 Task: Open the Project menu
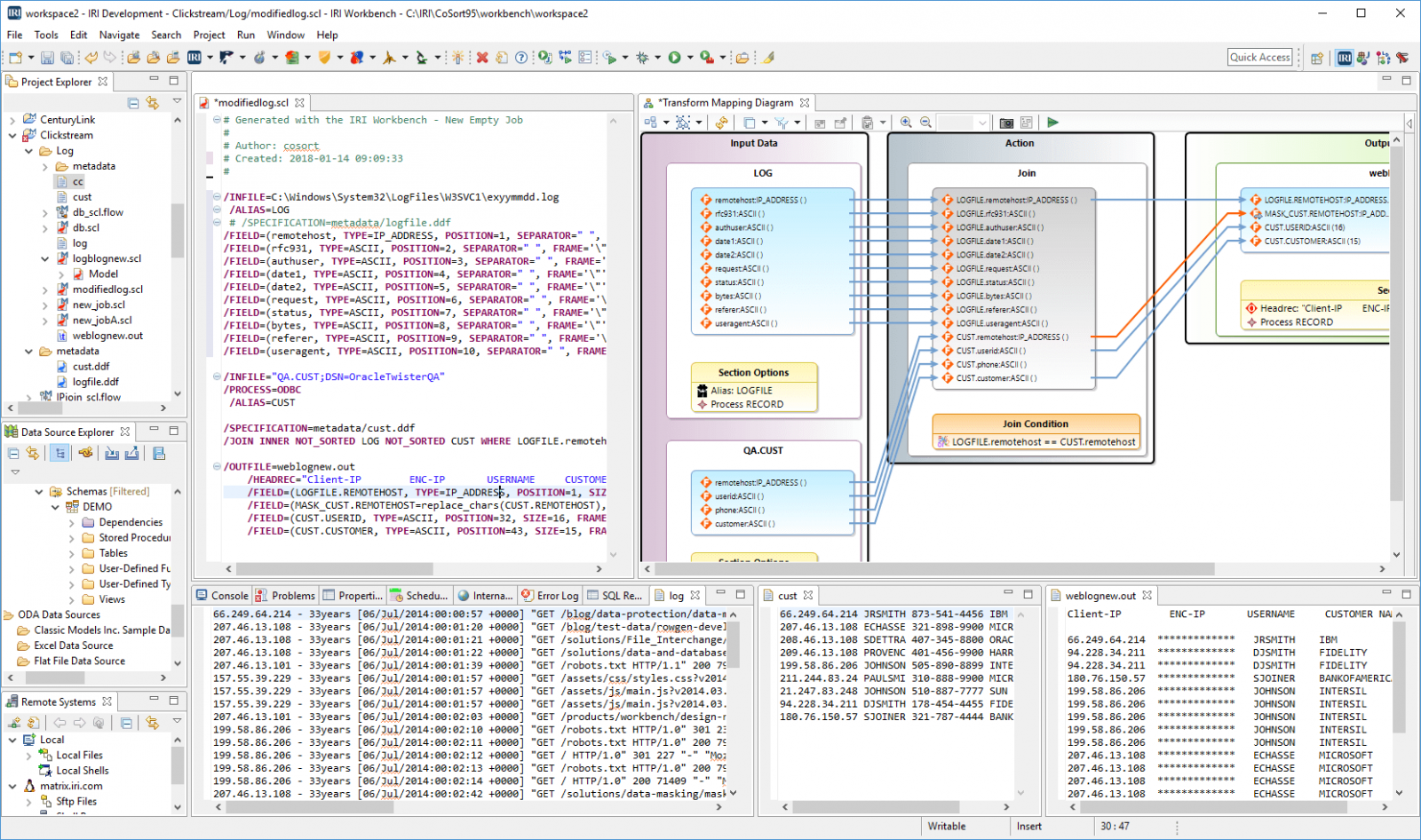pyautogui.click(x=209, y=35)
